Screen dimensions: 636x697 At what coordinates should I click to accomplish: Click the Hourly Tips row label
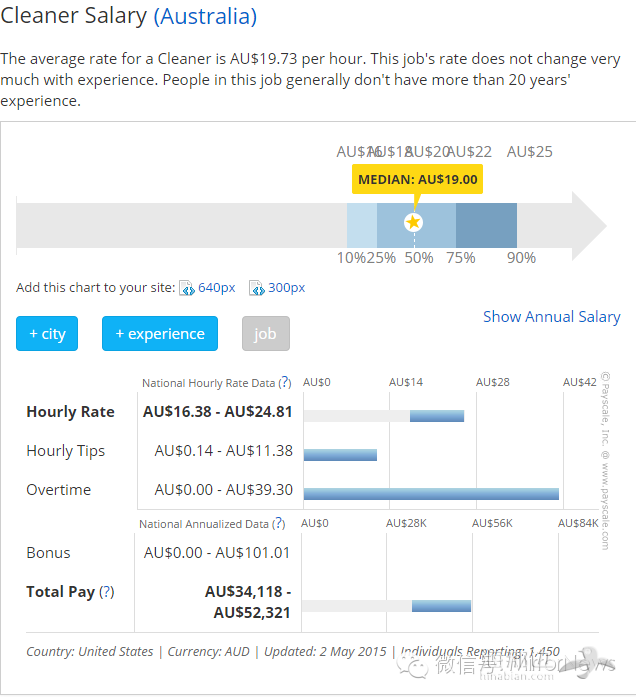click(x=66, y=451)
